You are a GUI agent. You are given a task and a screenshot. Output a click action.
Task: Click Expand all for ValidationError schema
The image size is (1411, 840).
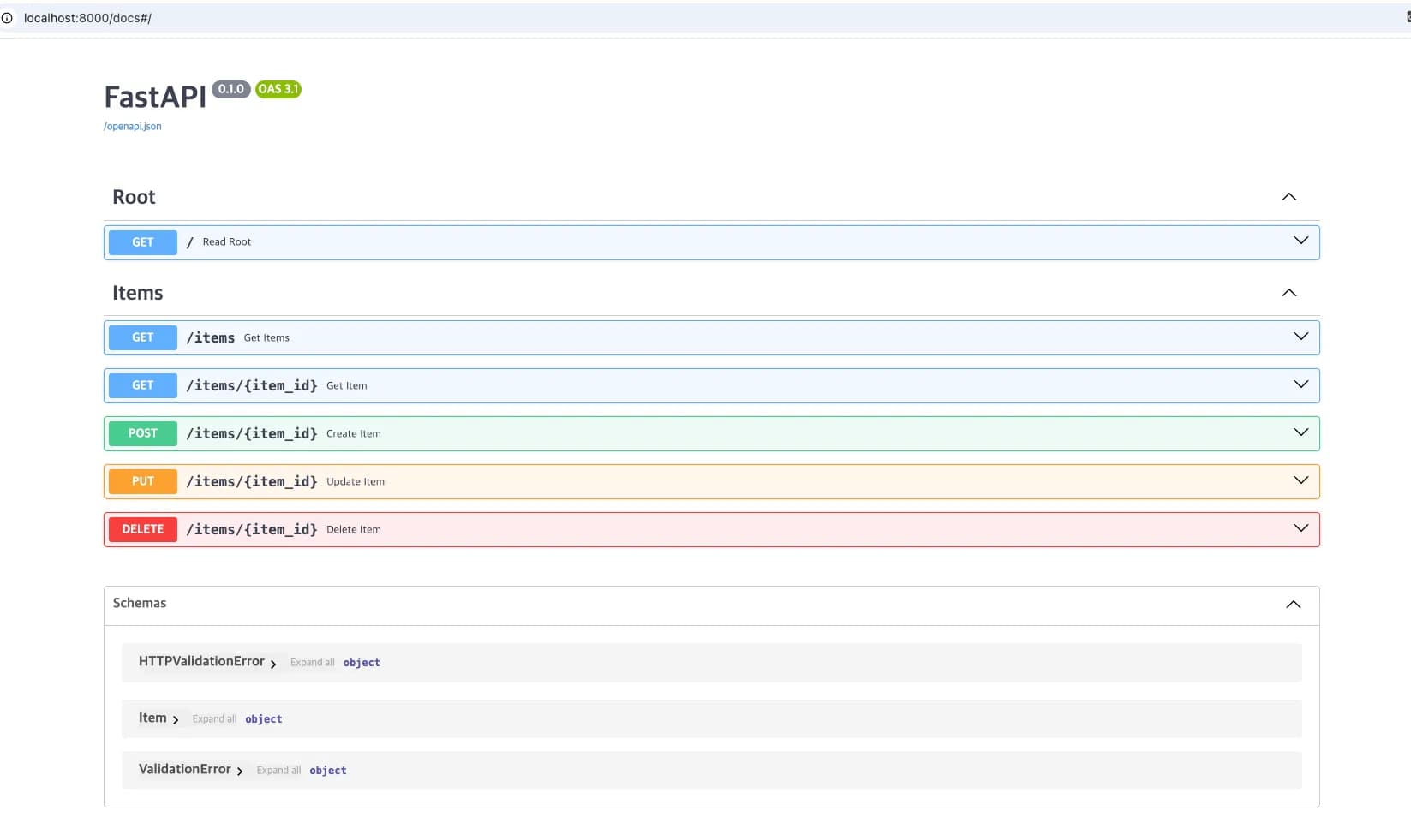278,771
